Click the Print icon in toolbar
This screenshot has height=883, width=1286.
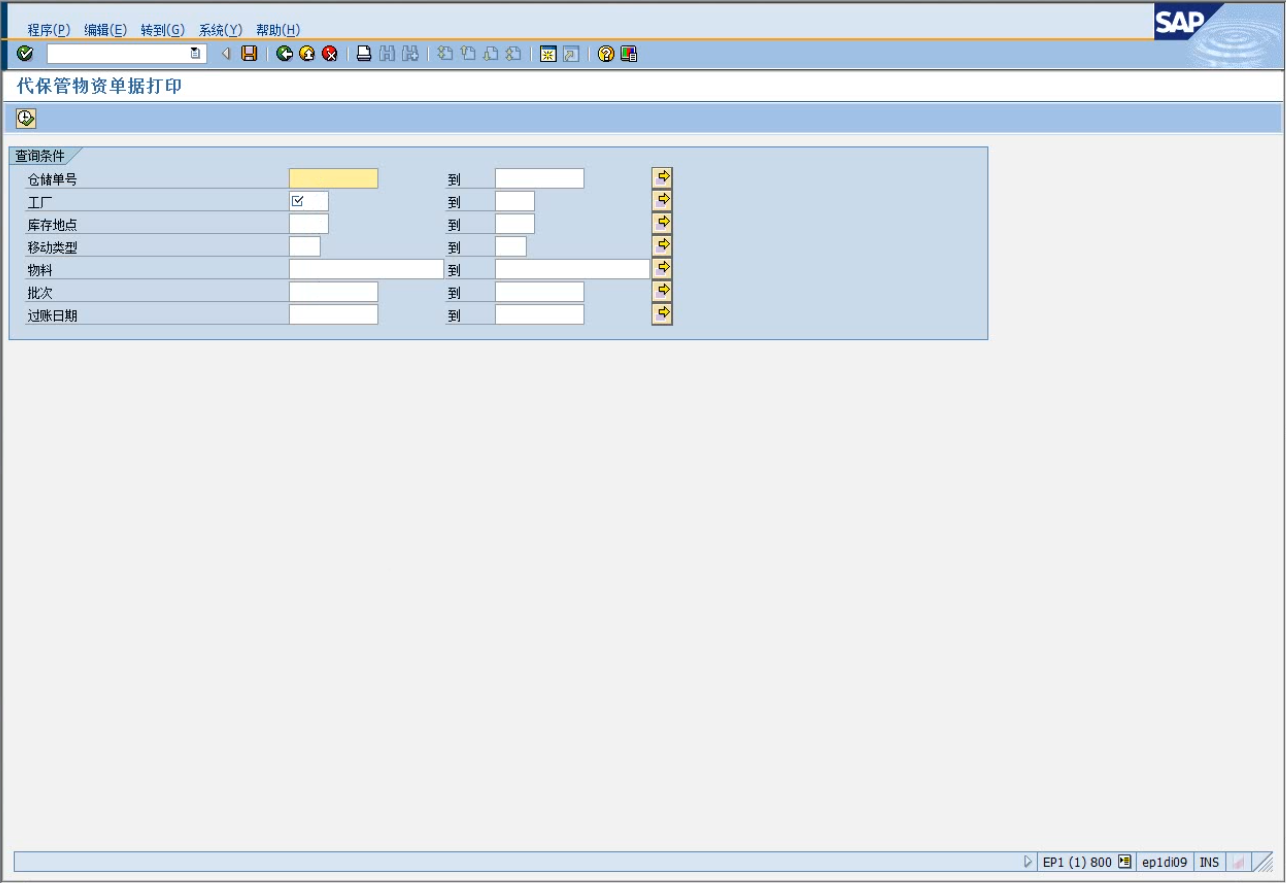pos(364,54)
